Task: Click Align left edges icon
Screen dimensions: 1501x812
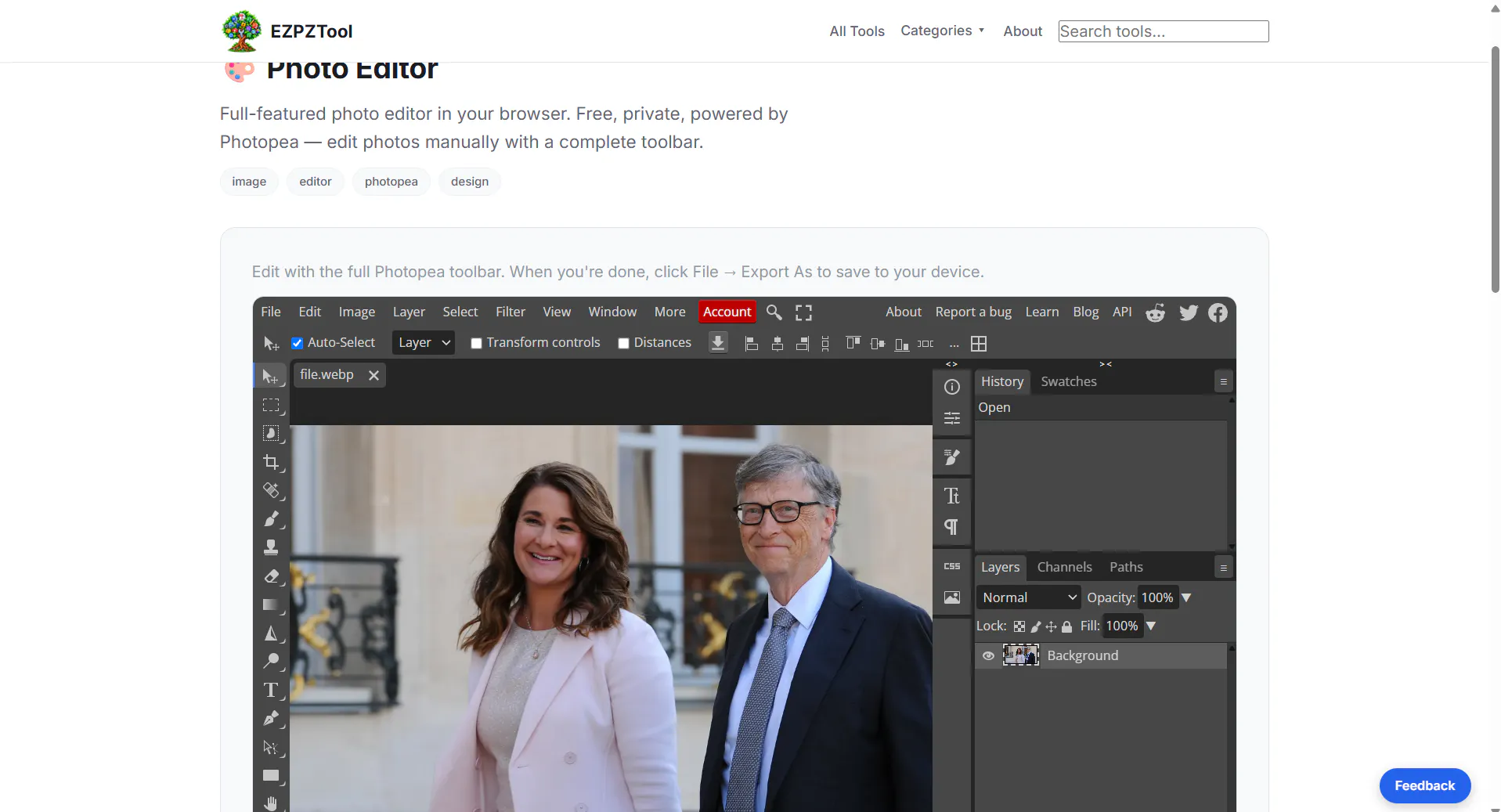Action: pos(752,344)
